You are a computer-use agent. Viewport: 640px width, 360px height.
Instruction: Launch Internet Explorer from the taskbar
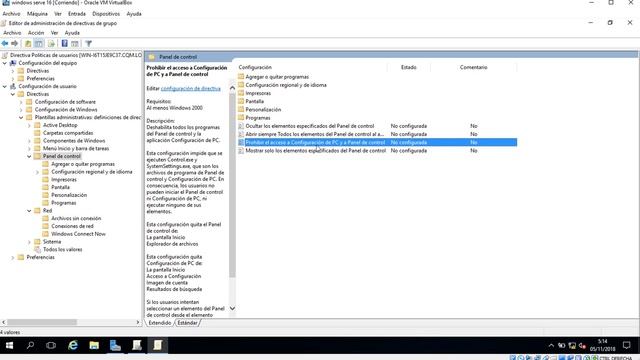(x=73, y=346)
